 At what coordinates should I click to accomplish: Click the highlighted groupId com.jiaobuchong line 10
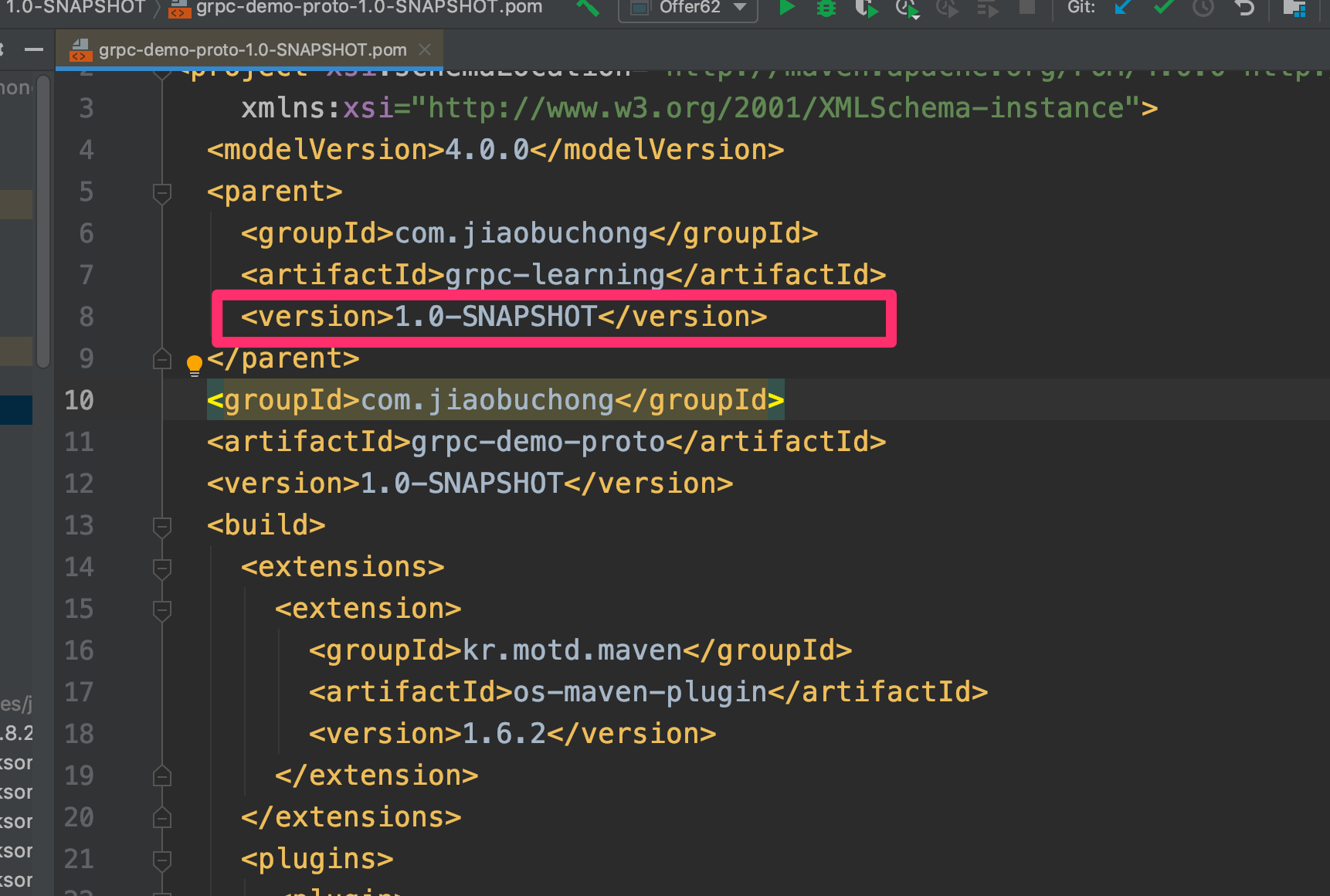click(x=495, y=400)
